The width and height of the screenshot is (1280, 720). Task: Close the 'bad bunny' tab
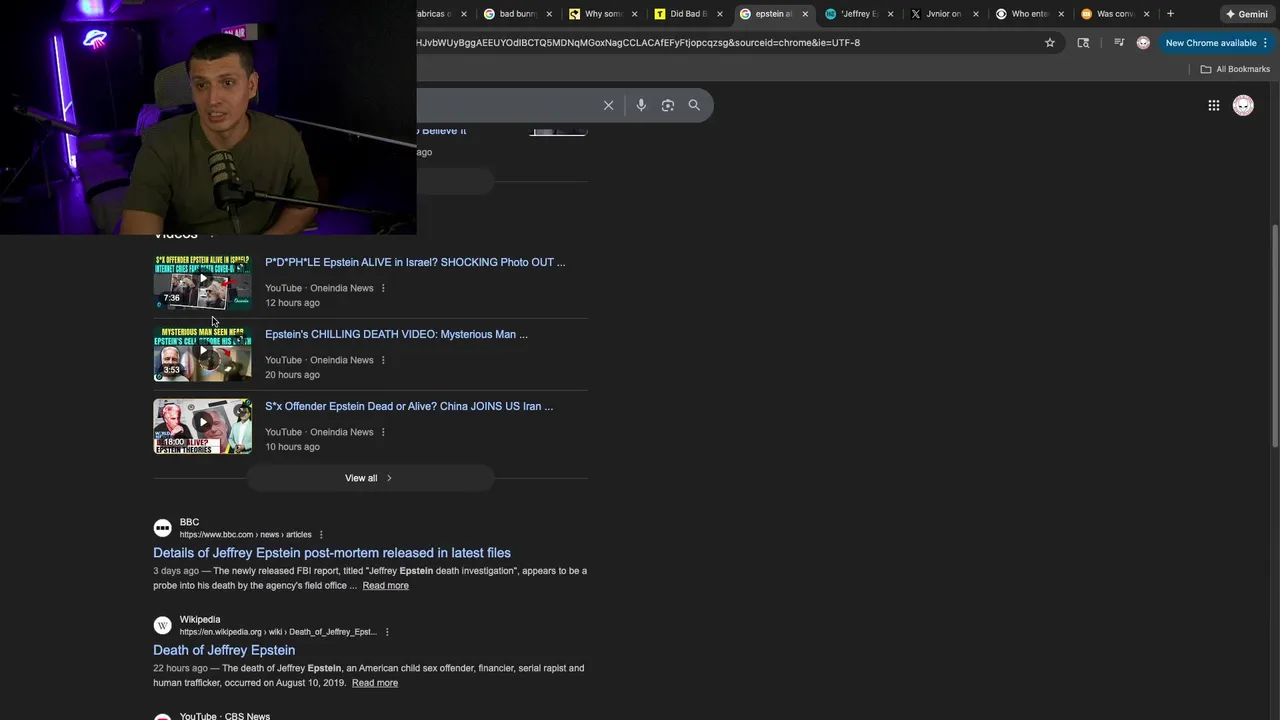click(x=549, y=14)
